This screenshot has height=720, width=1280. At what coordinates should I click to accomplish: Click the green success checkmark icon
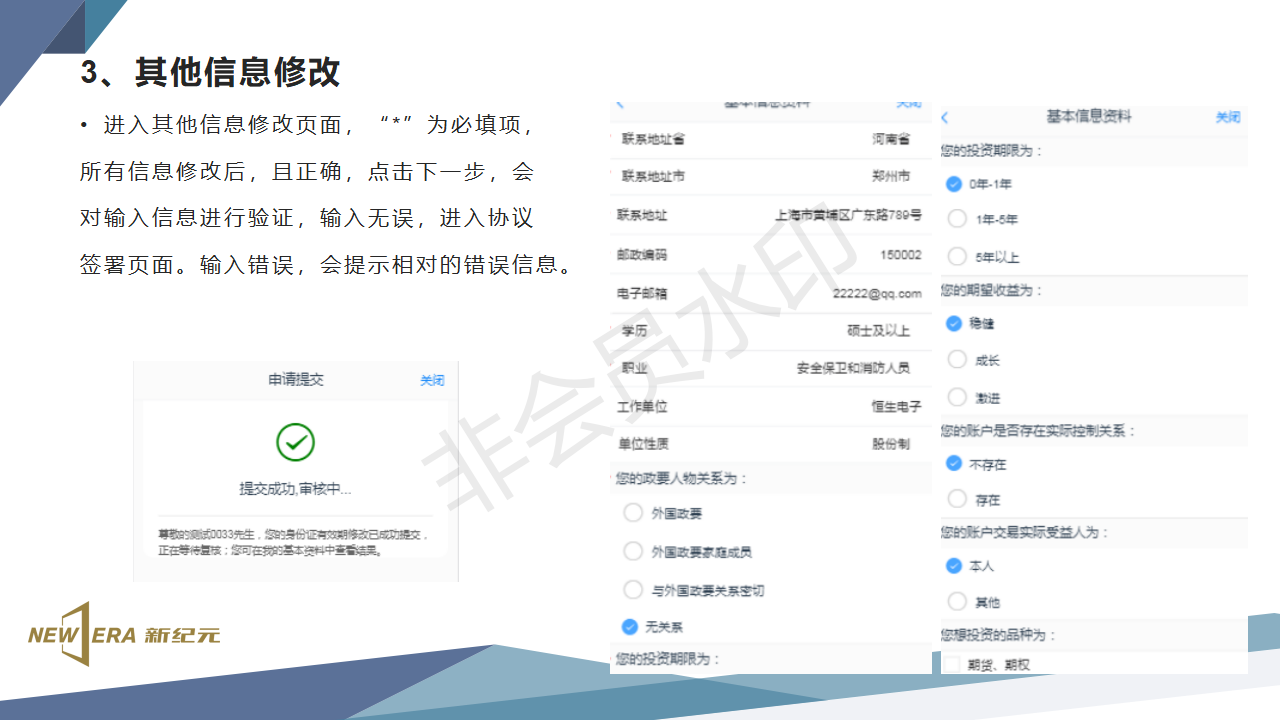pyautogui.click(x=295, y=442)
